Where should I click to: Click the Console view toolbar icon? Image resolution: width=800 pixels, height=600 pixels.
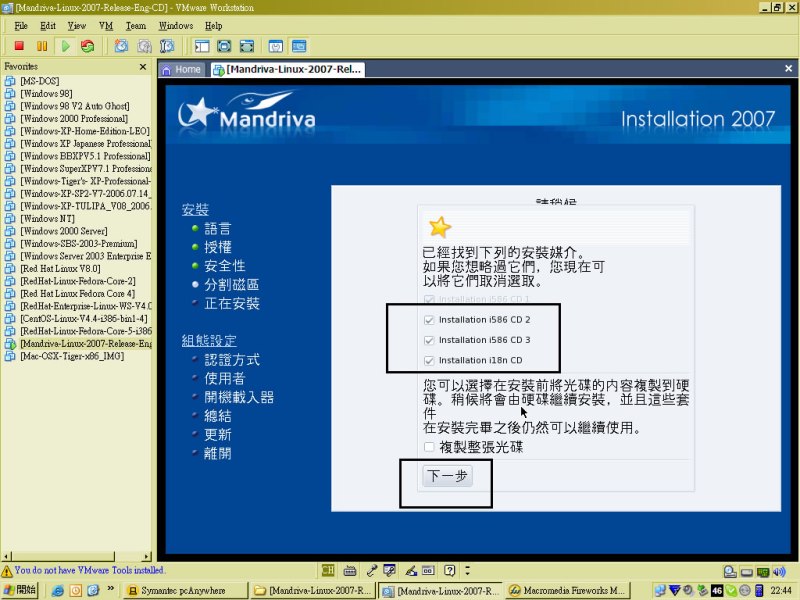299,46
